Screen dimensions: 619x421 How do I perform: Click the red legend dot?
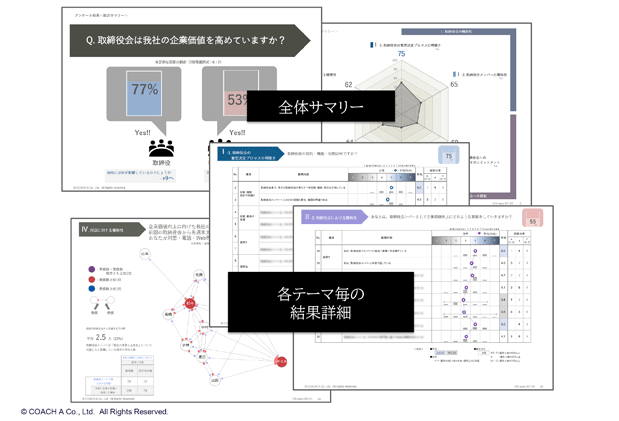coord(93,280)
